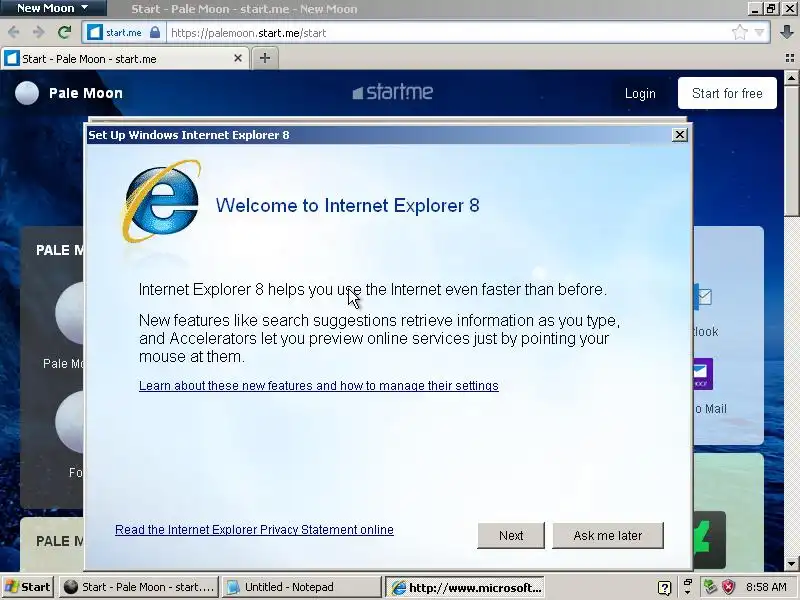Close the Set Up Internet Explorer 8 dialog
The height and width of the screenshot is (600, 800).
680,135
